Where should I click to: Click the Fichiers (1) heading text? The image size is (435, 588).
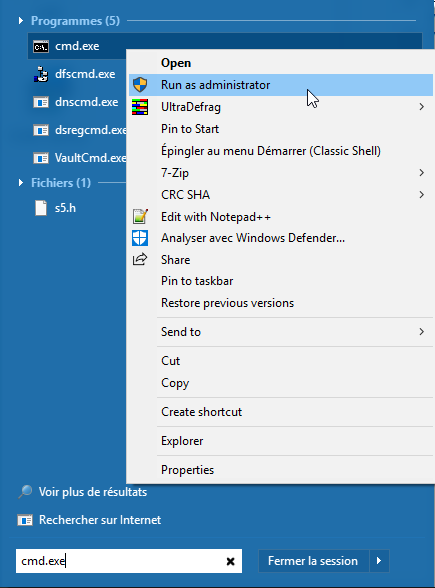click(x=61, y=183)
